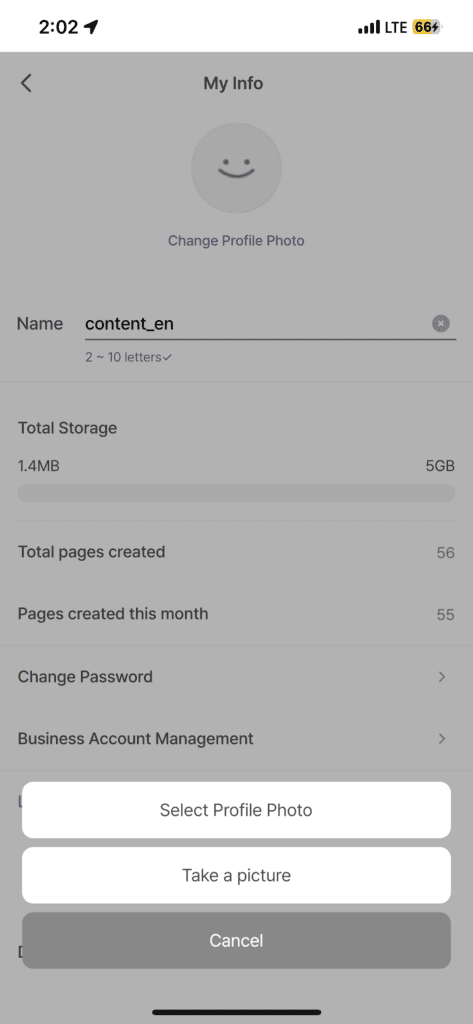Screen dimensions: 473x1024
Task: Expand Change Password chevron
Action: tap(442, 677)
